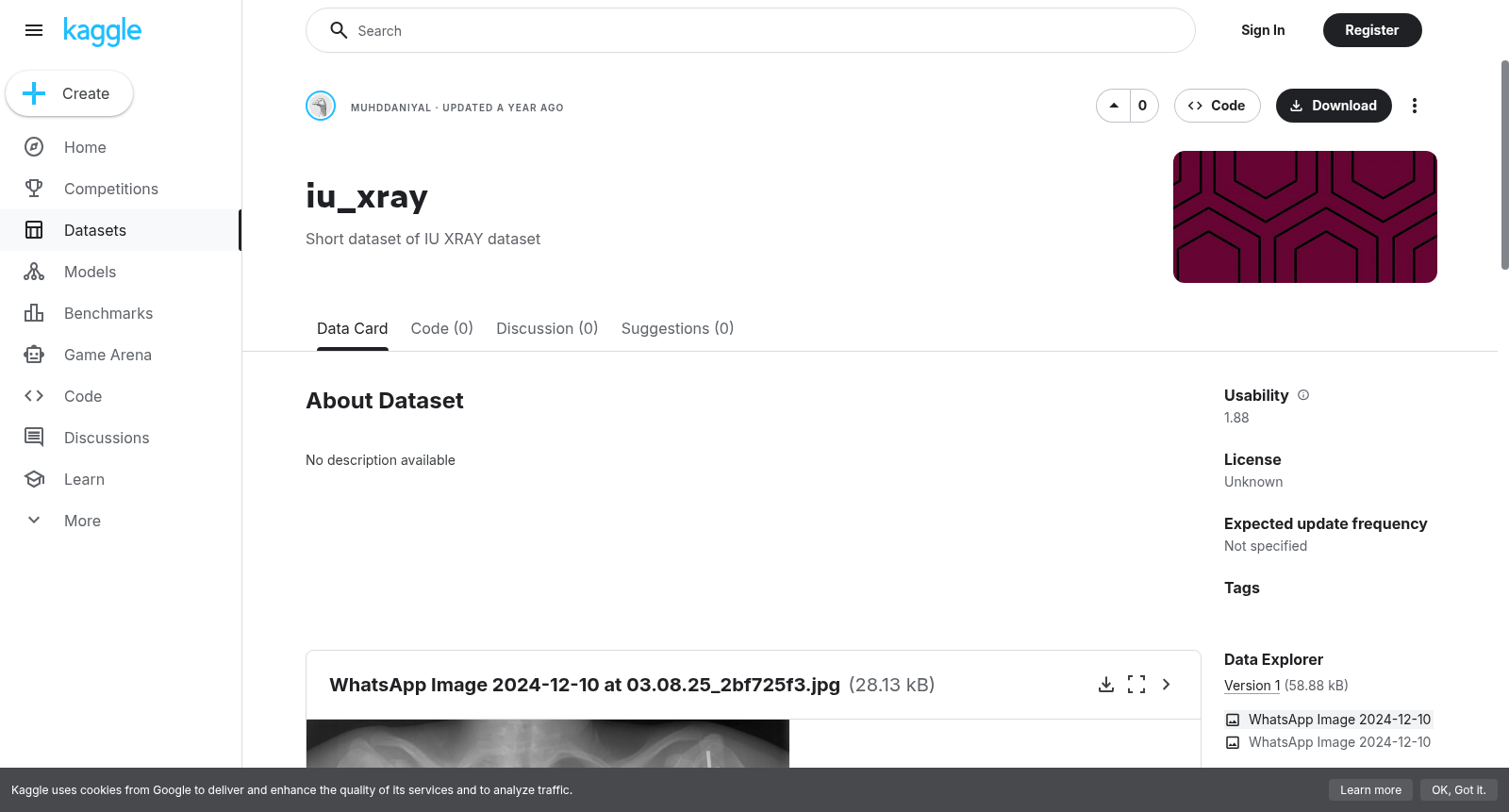
Task: Click the Code brackets icon in sidebar
Action: point(34,396)
